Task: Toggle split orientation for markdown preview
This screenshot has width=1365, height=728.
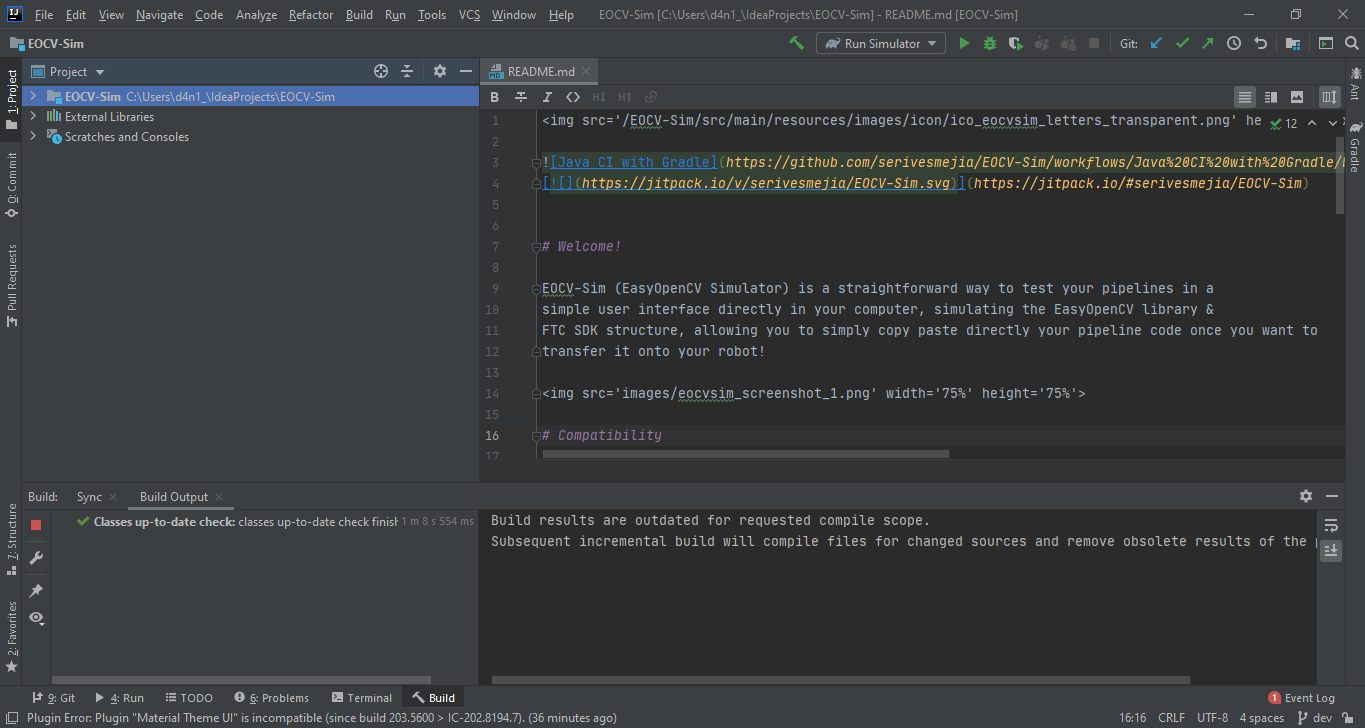Action: tap(1329, 97)
